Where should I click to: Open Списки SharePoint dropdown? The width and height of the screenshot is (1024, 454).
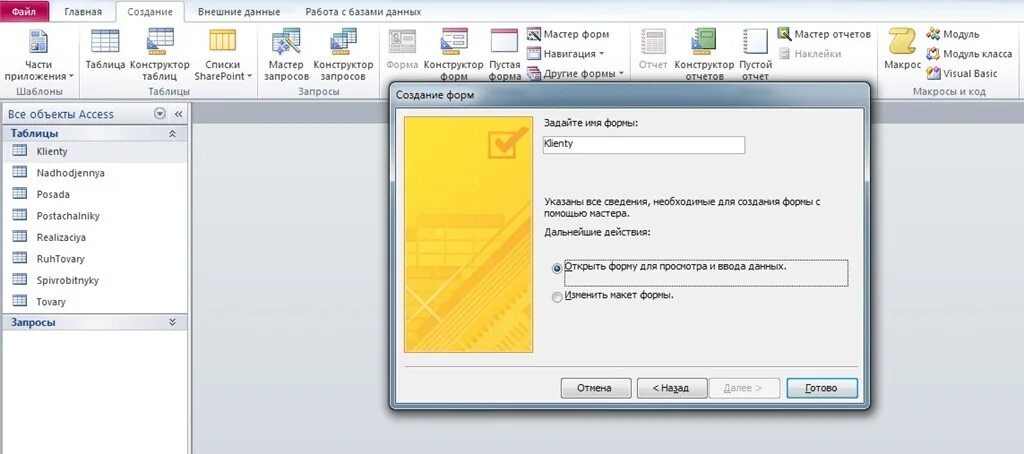coord(223,54)
